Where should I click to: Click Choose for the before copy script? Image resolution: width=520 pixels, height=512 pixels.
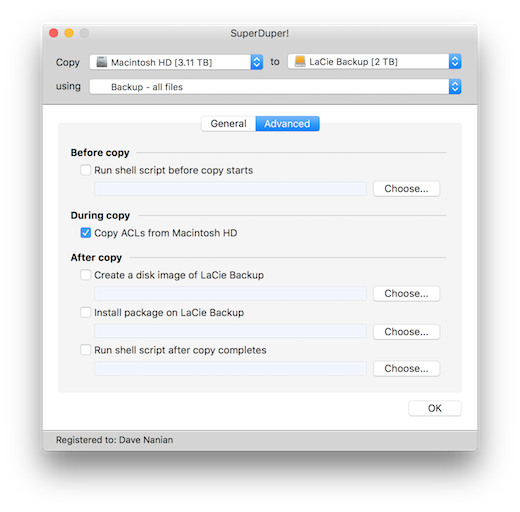coord(406,189)
